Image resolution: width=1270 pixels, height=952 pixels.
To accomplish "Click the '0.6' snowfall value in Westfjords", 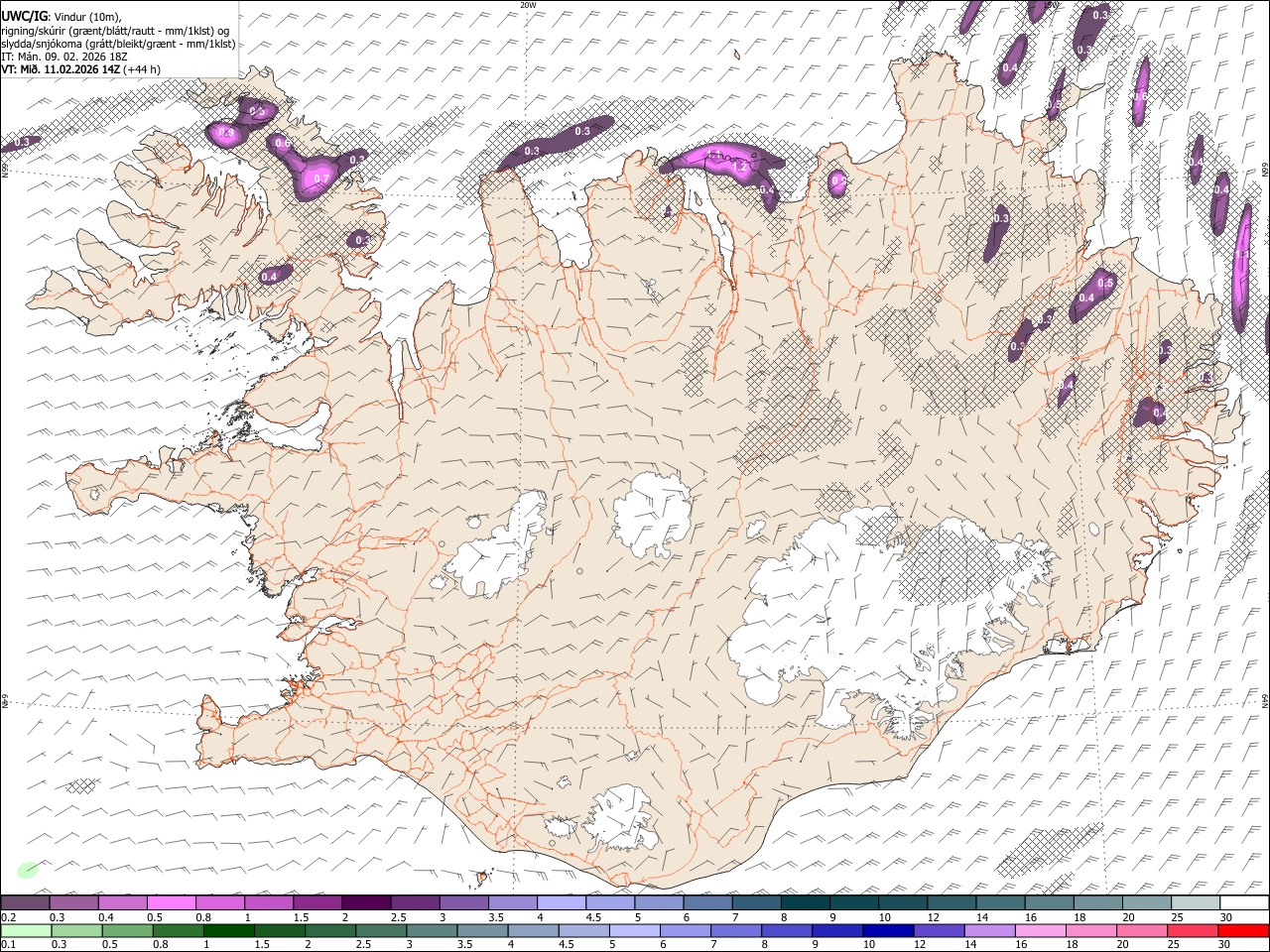I will [283, 144].
